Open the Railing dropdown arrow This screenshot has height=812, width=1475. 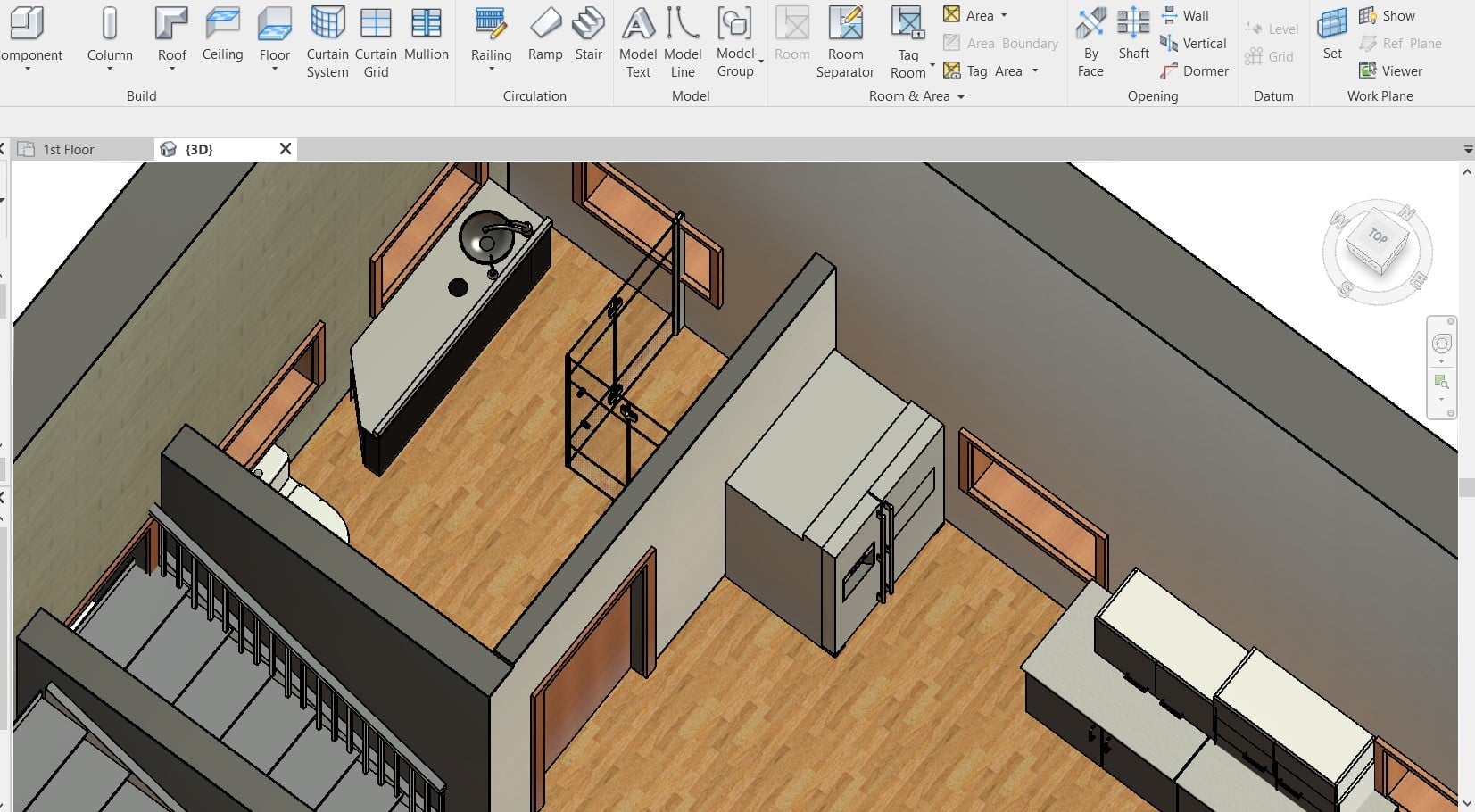click(x=492, y=70)
